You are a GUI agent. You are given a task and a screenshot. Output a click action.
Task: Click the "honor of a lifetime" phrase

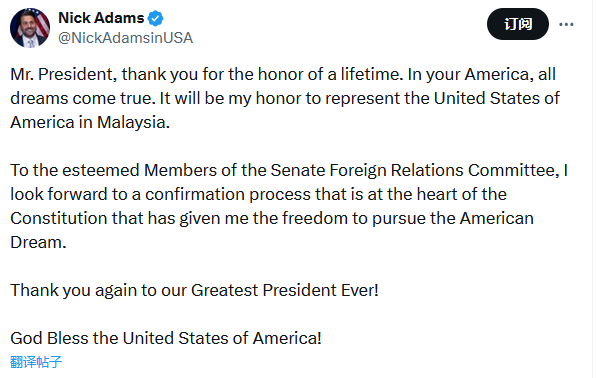(x=330, y=75)
